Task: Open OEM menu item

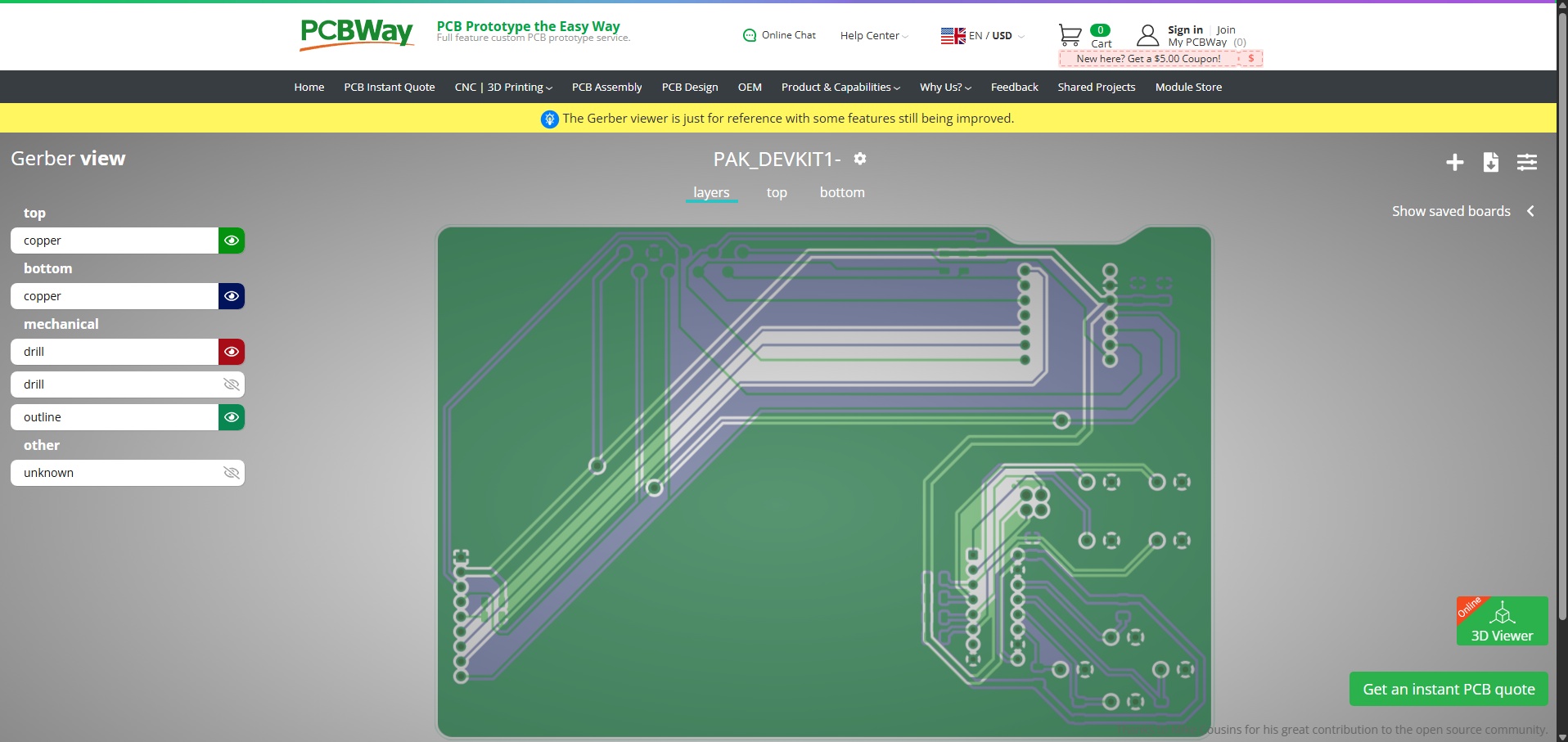Action: 750,88
